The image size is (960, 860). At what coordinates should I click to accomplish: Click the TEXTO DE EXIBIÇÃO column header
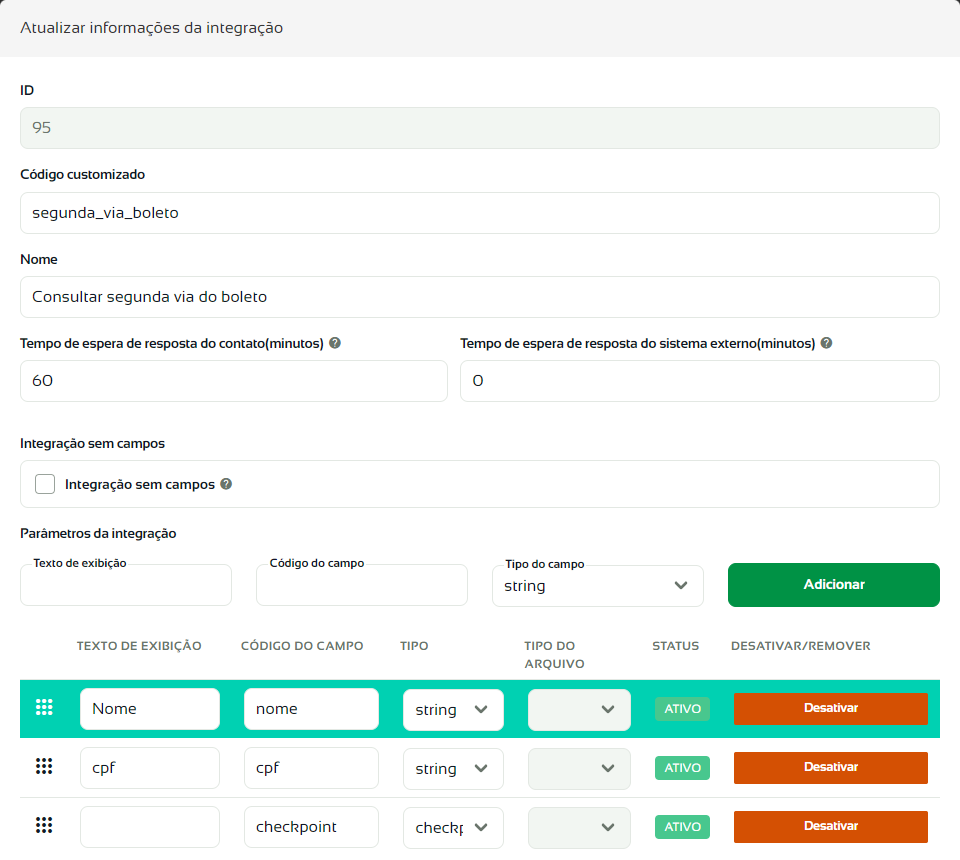point(139,646)
